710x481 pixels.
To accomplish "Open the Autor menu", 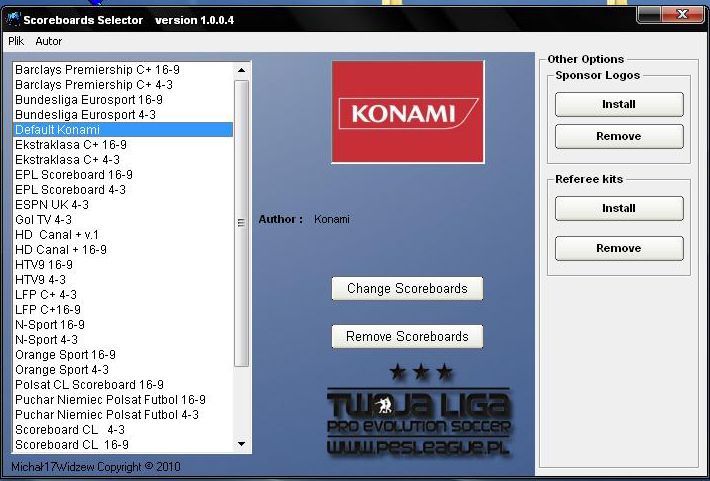I will pos(48,41).
